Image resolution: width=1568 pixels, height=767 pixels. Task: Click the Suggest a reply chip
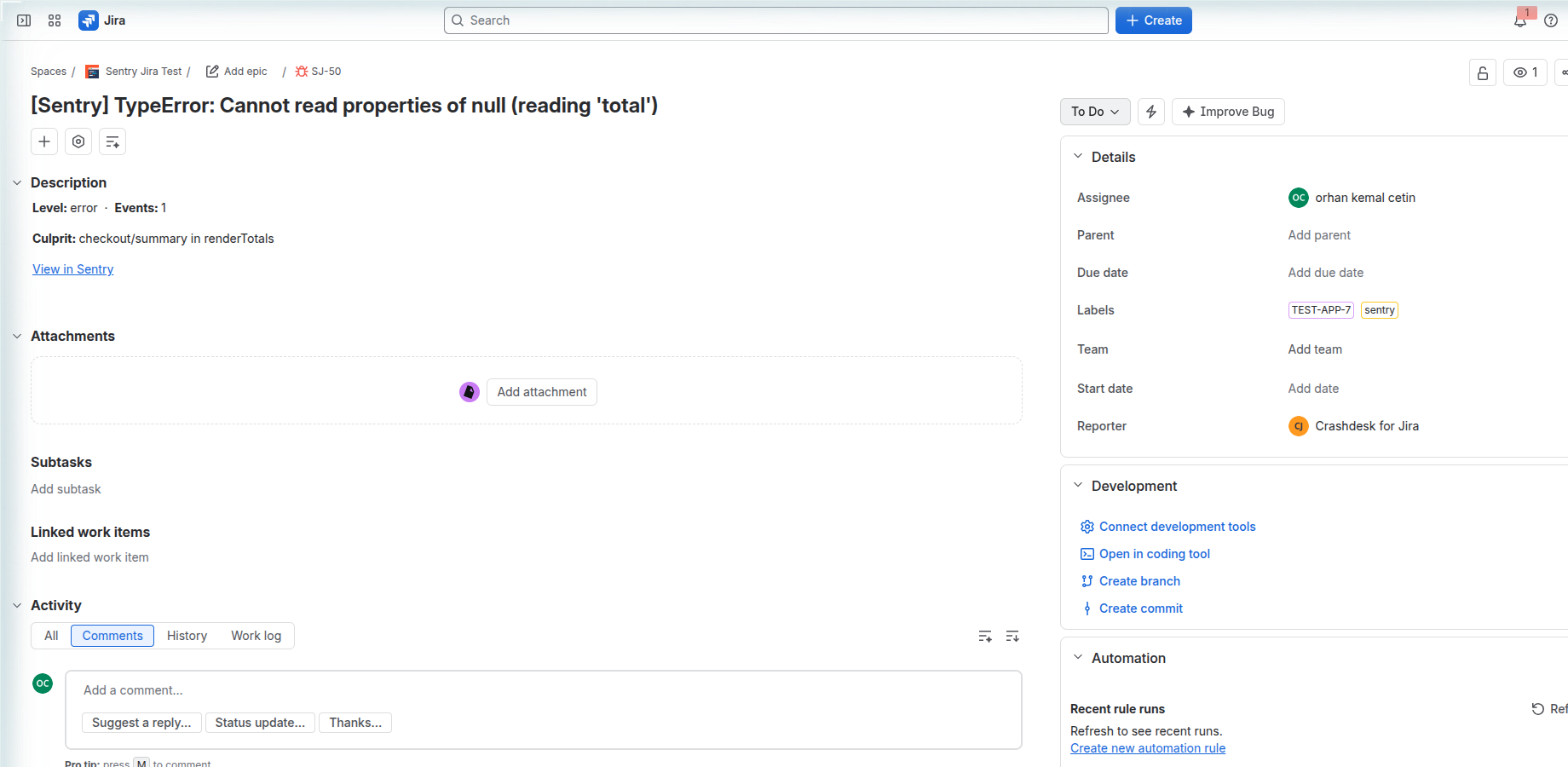point(141,723)
